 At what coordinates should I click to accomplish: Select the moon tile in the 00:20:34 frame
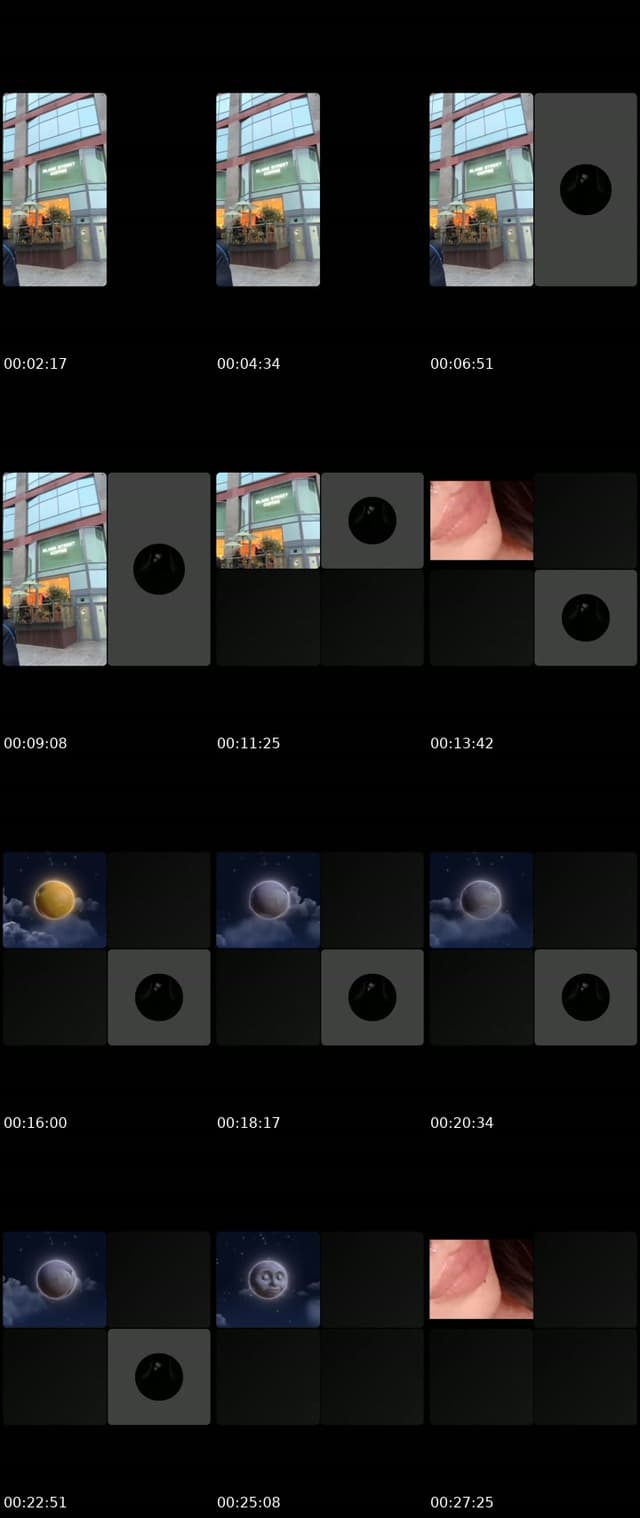click(481, 900)
